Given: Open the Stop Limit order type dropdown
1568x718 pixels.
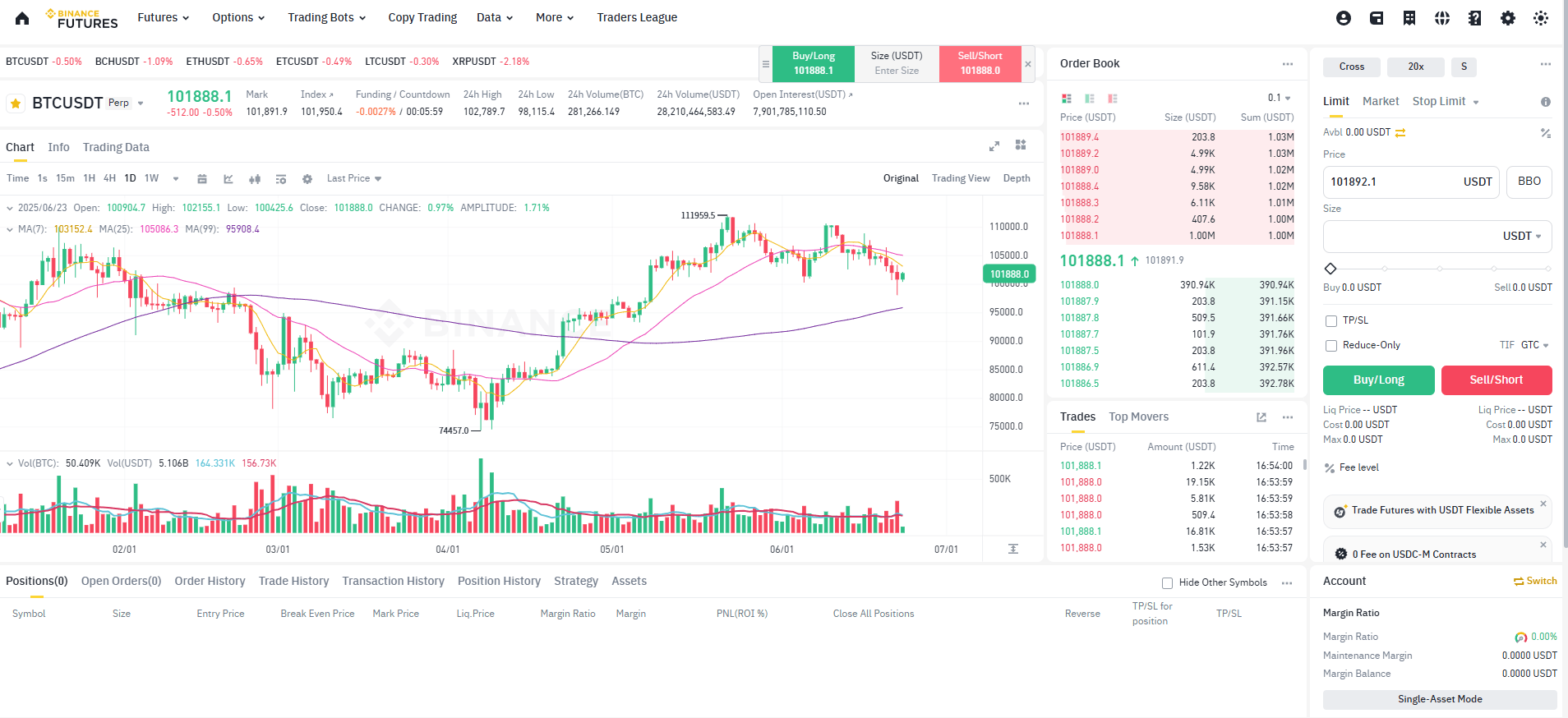Looking at the screenshot, I should pos(1446,101).
